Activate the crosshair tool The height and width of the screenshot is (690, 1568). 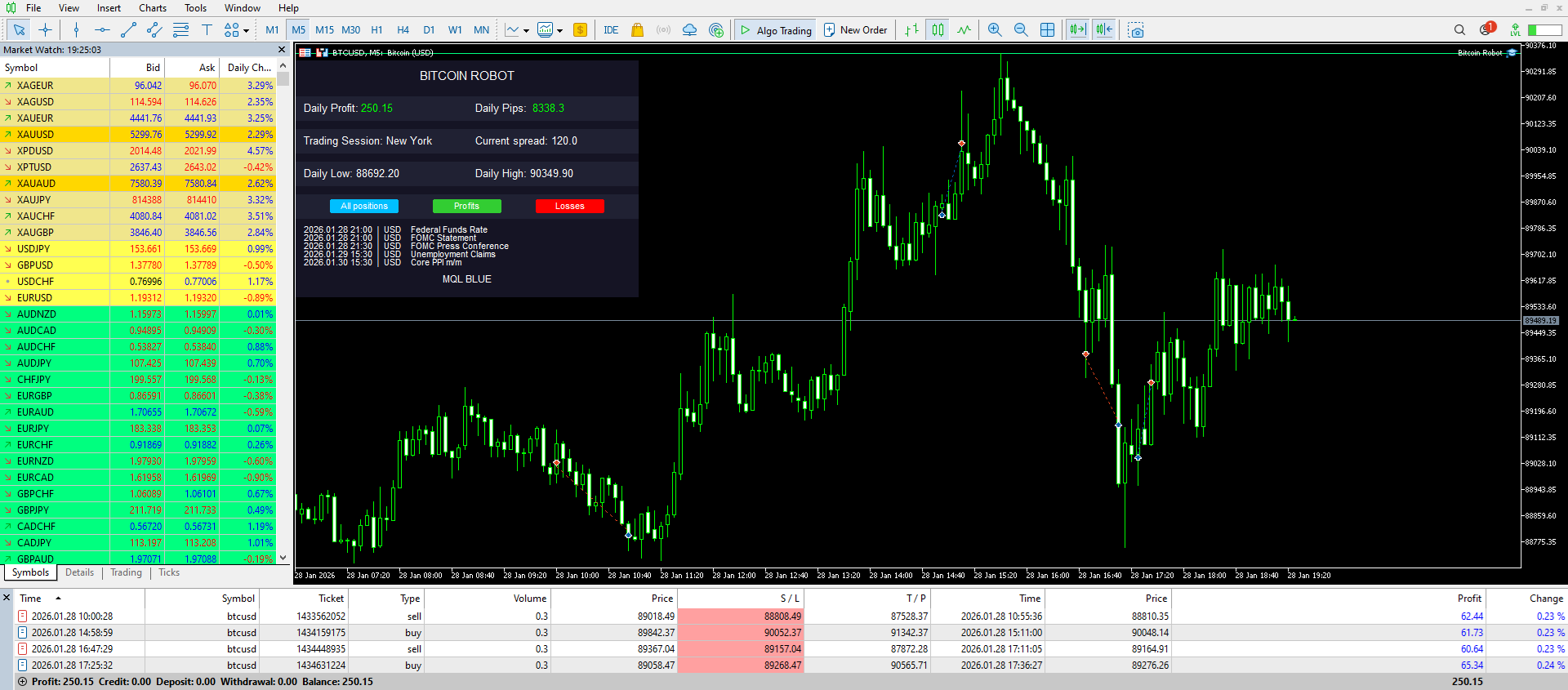(45, 30)
